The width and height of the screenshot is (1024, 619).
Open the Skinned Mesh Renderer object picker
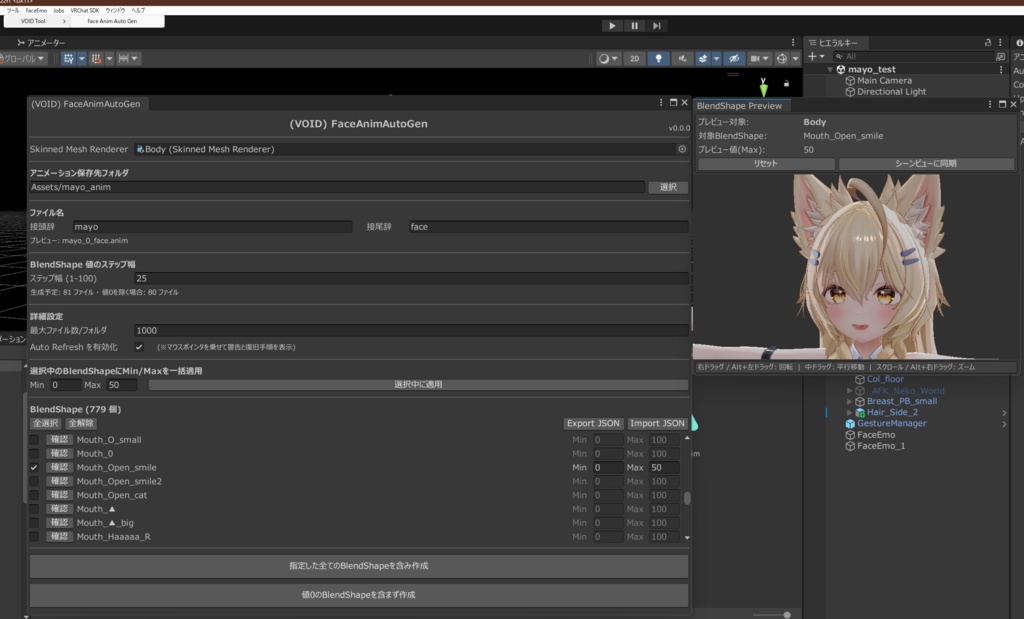pos(682,149)
